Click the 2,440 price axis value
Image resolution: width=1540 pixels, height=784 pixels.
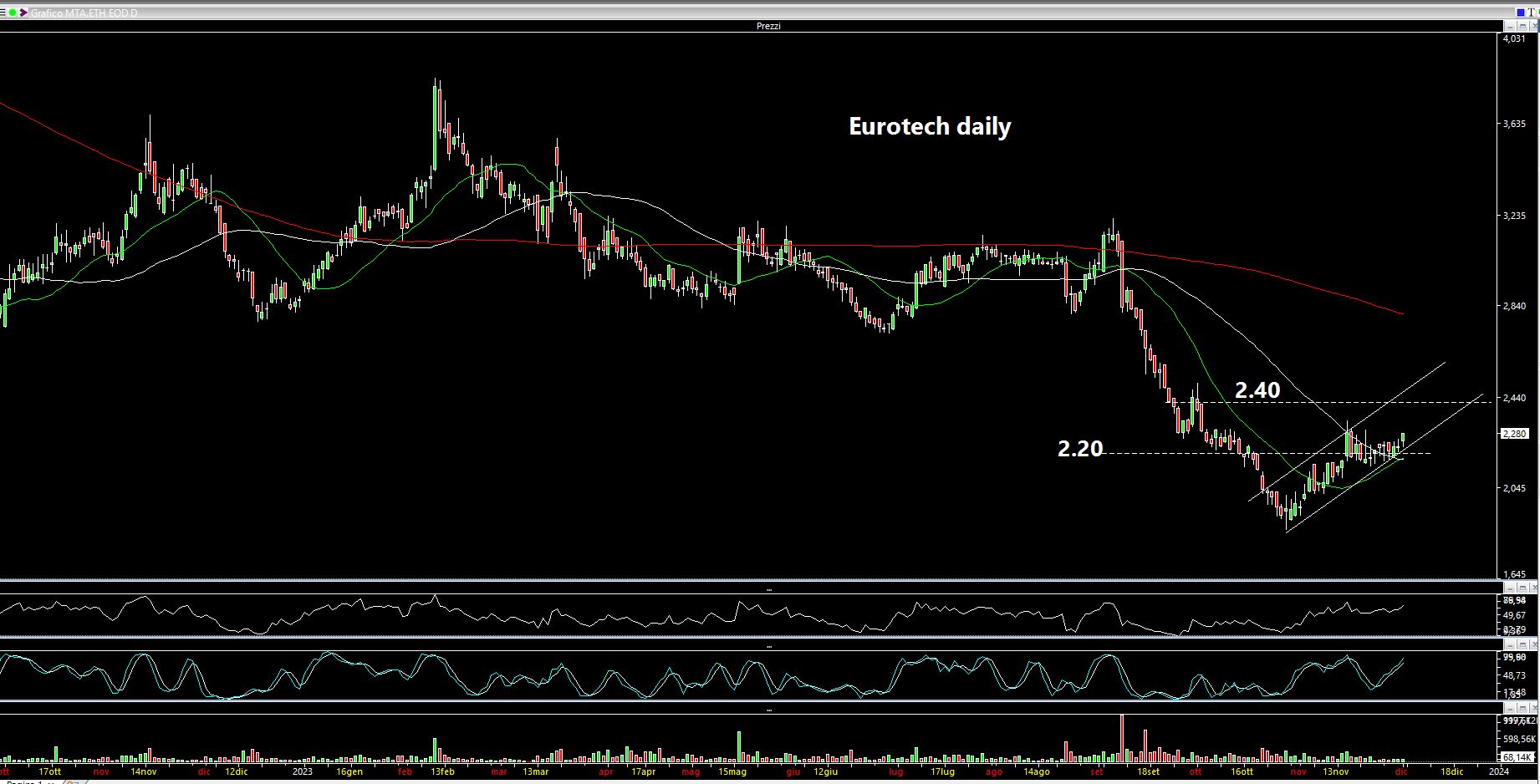pos(1514,398)
